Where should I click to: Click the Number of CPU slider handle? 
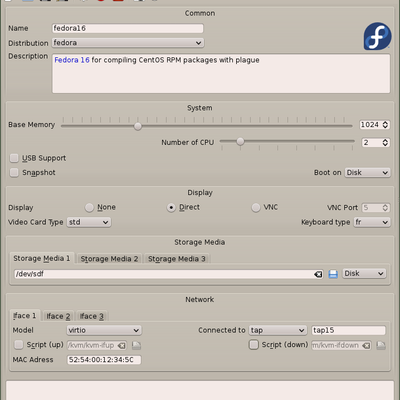click(240, 142)
